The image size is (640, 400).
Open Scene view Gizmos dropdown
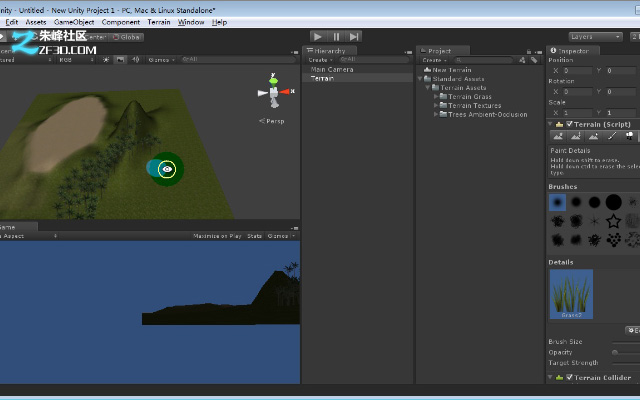tap(162, 60)
